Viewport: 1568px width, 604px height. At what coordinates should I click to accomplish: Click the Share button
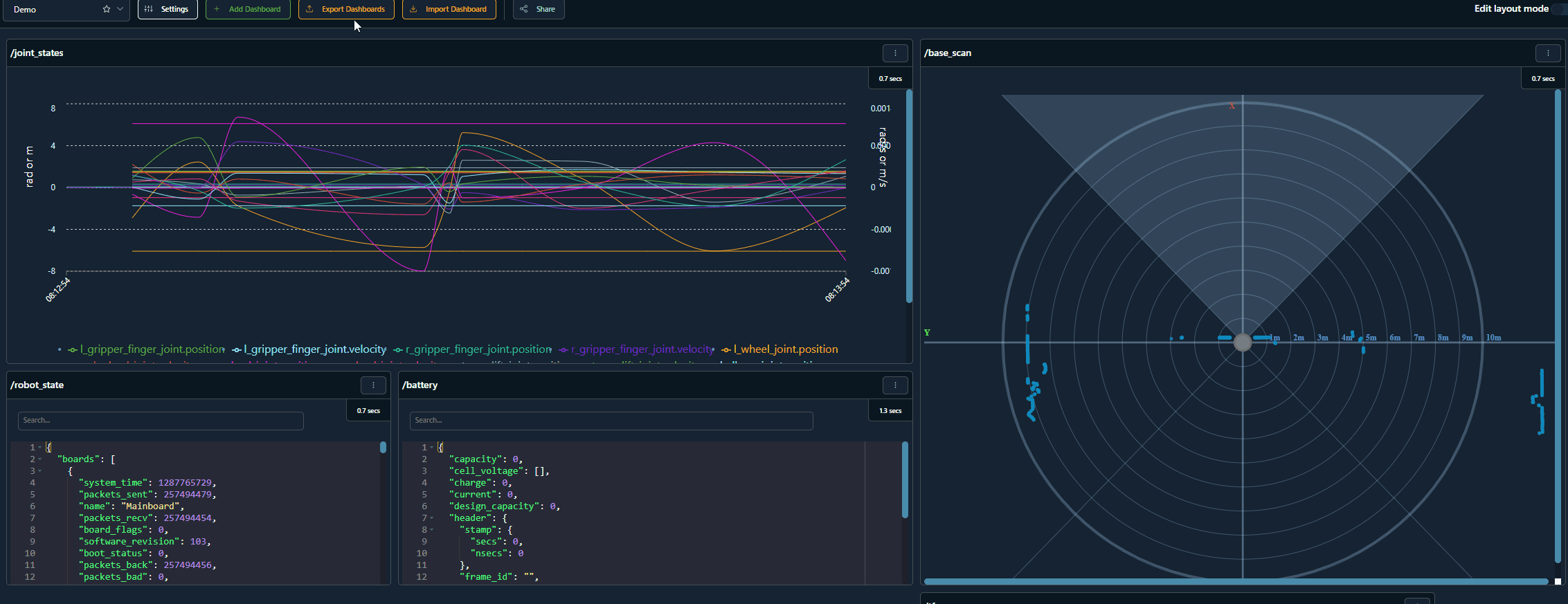[539, 9]
